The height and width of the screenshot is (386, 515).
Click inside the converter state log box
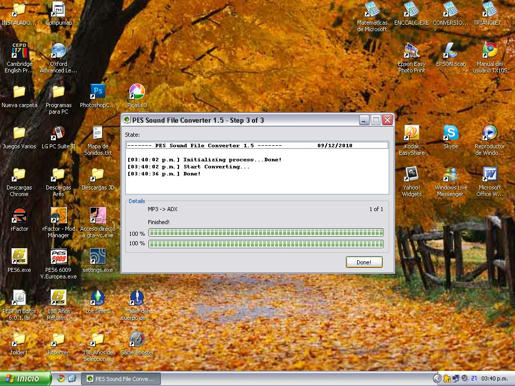[x=257, y=168]
